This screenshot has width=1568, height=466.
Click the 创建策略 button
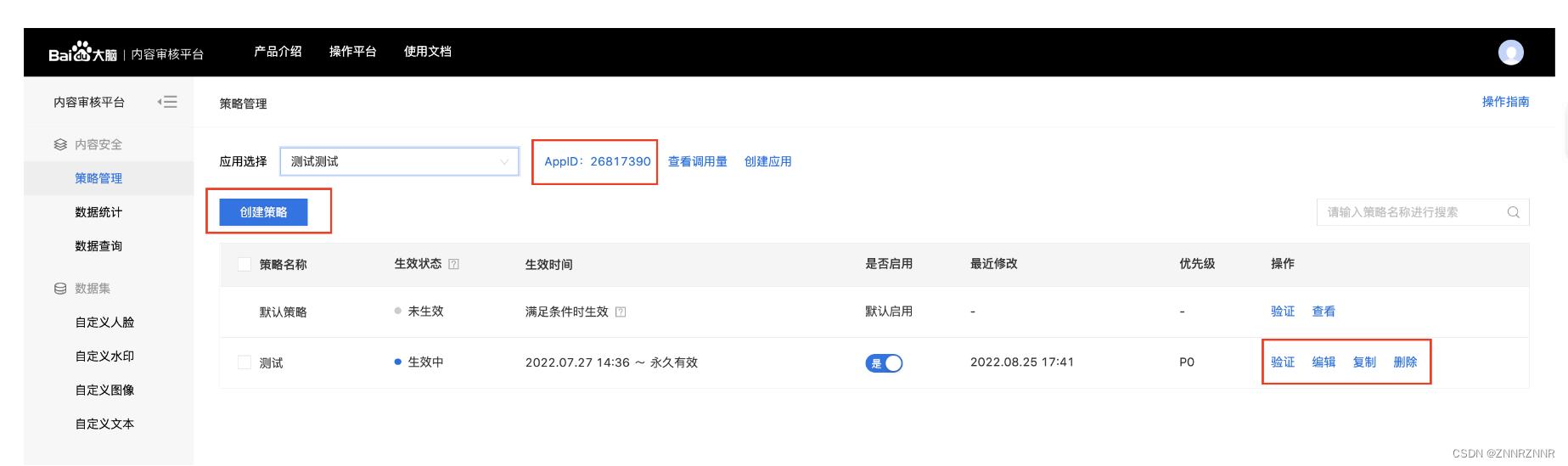pyautogui.click(x=263, y=212)
